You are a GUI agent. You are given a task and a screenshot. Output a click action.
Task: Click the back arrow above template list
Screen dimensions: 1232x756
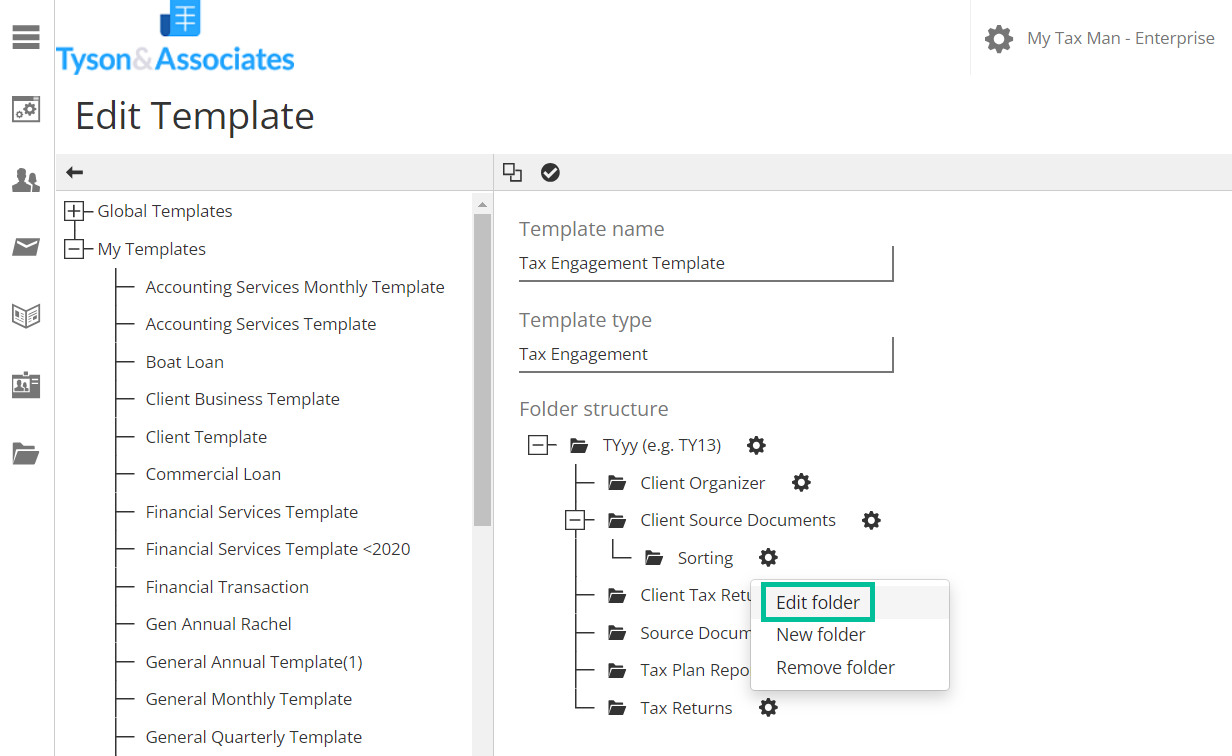coord(74,171)
